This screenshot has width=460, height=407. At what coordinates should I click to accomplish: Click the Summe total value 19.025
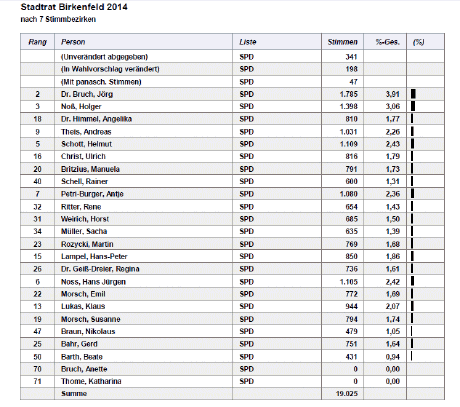[x=347, y=394]
